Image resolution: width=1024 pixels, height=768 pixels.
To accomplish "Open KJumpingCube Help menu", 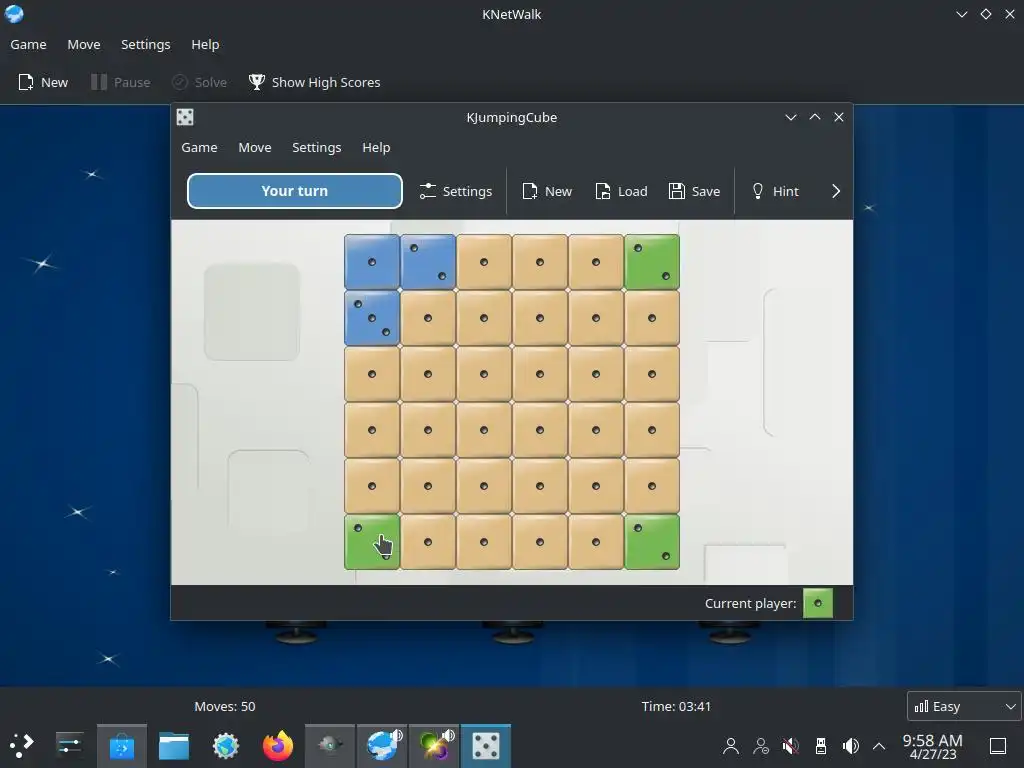I will tap(376, 148).
